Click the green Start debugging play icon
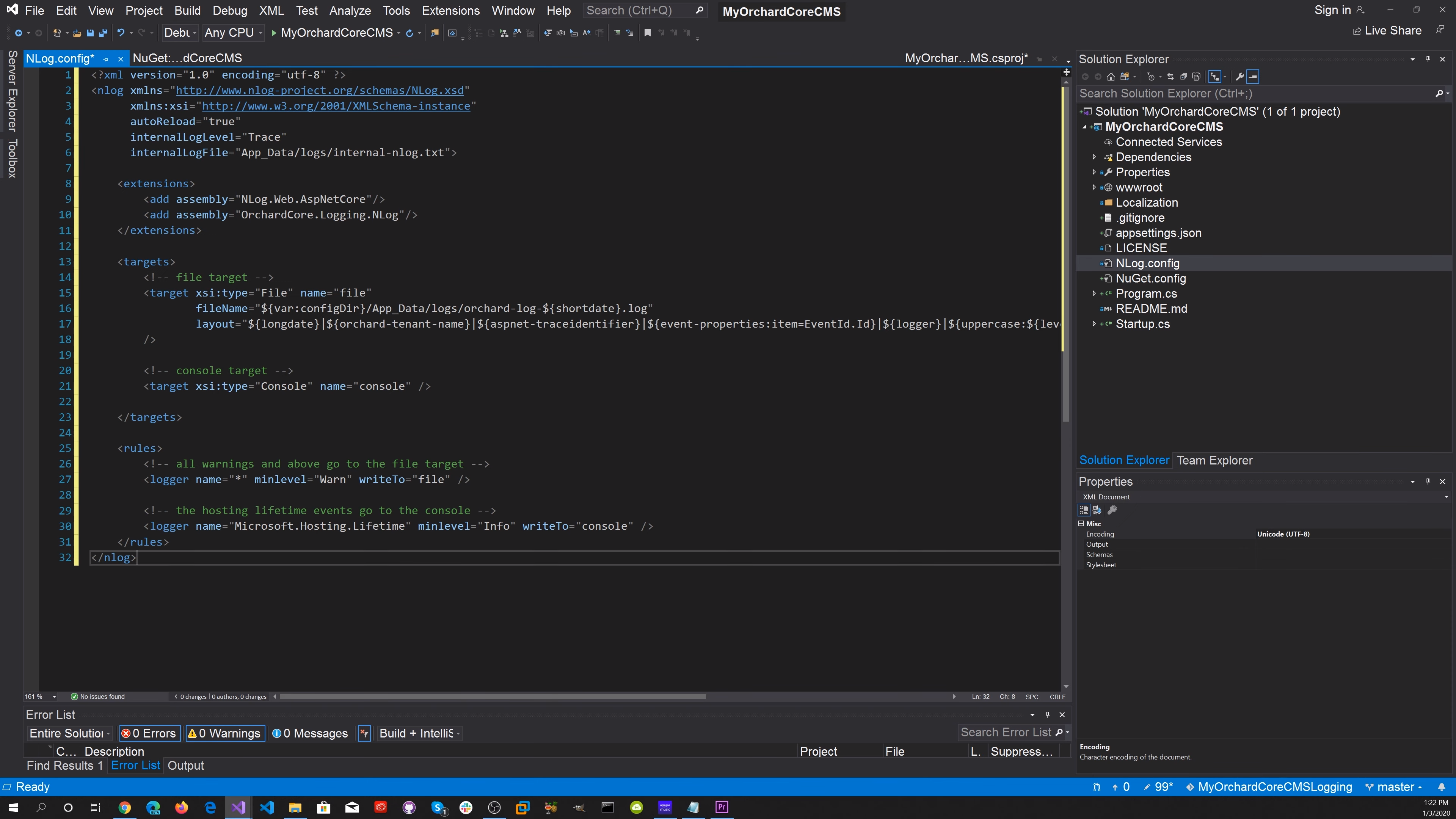Screen dimensions: 1456x819 coord(273,33)
